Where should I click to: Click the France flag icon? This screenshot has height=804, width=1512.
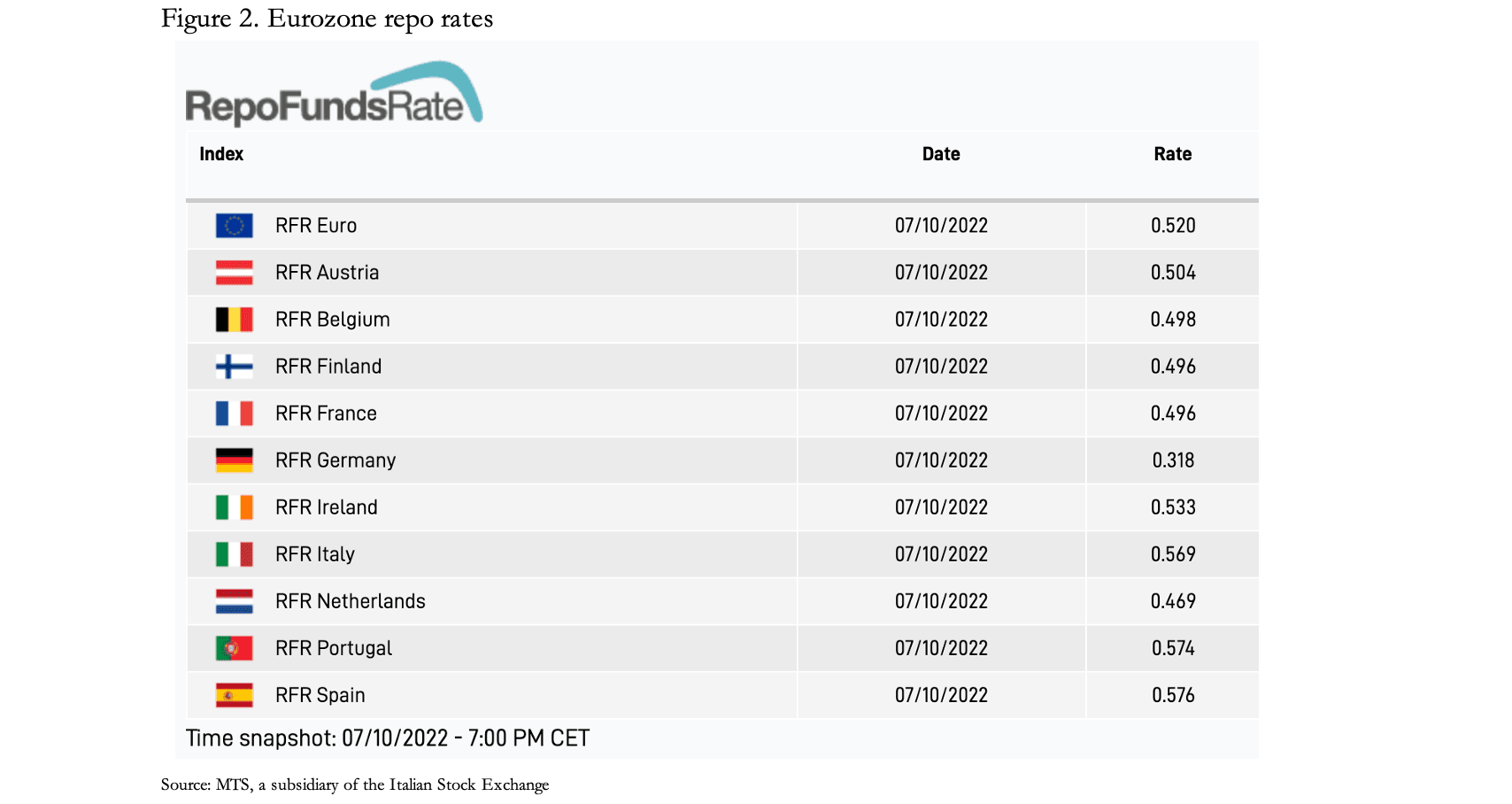point(235,414)
